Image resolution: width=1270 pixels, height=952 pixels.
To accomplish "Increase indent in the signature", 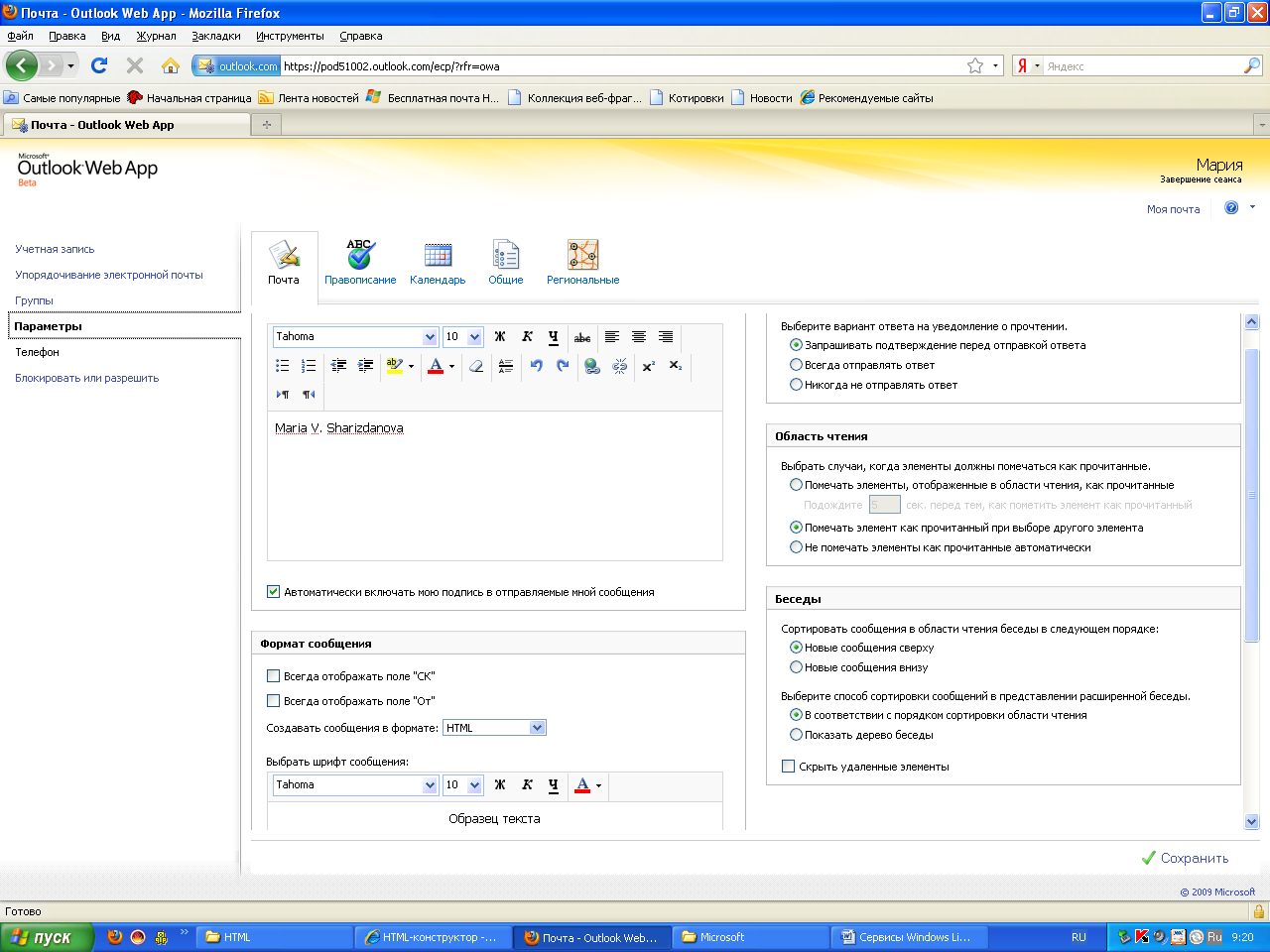I will coord(365,366).
